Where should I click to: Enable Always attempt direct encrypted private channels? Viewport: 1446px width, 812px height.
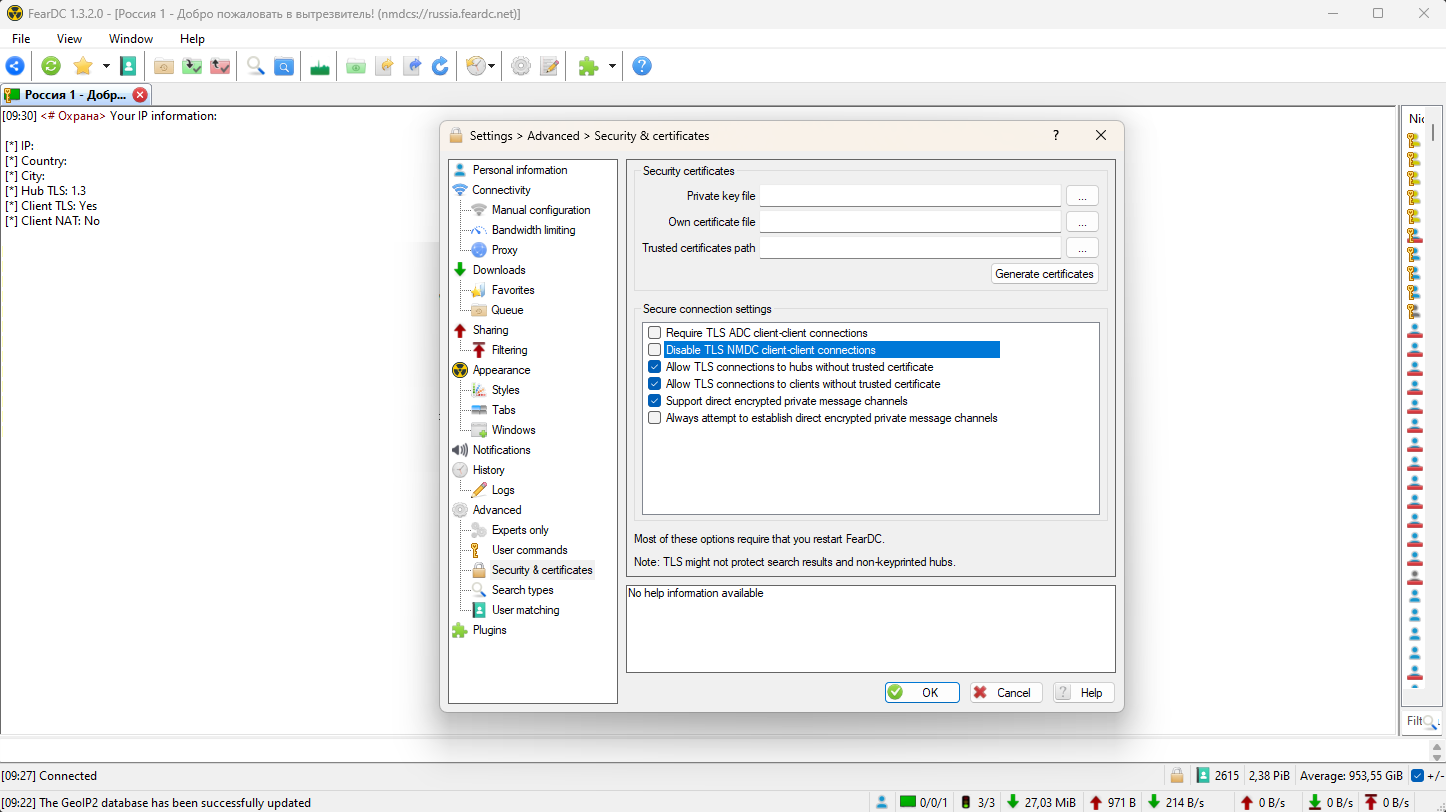654,418
